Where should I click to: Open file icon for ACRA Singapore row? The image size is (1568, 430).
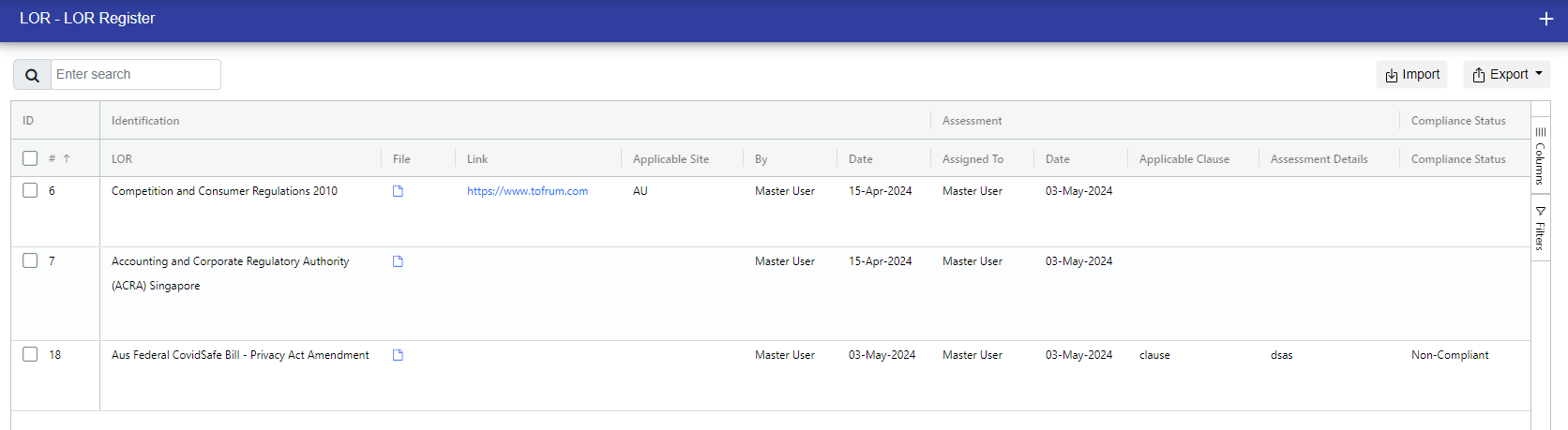click(x=398, y=261)
